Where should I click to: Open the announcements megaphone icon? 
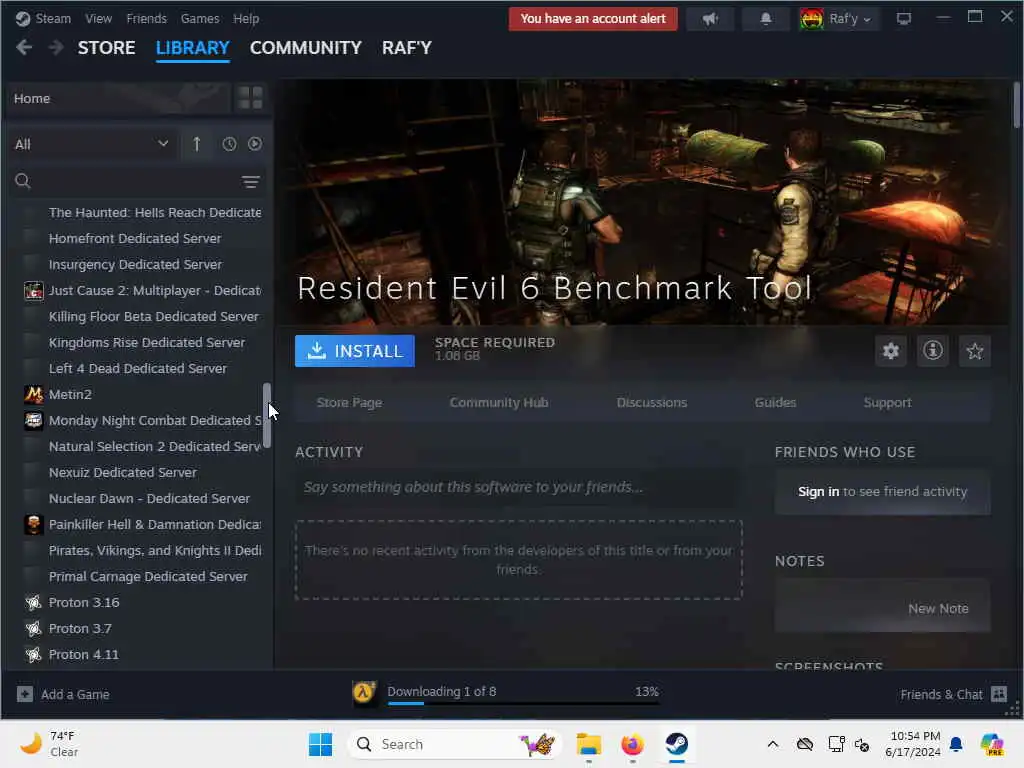710,19
